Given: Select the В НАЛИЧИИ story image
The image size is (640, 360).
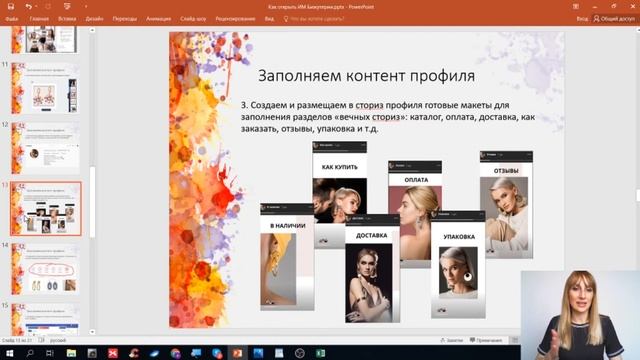Looking at the screenshot, I should [287, 257].
